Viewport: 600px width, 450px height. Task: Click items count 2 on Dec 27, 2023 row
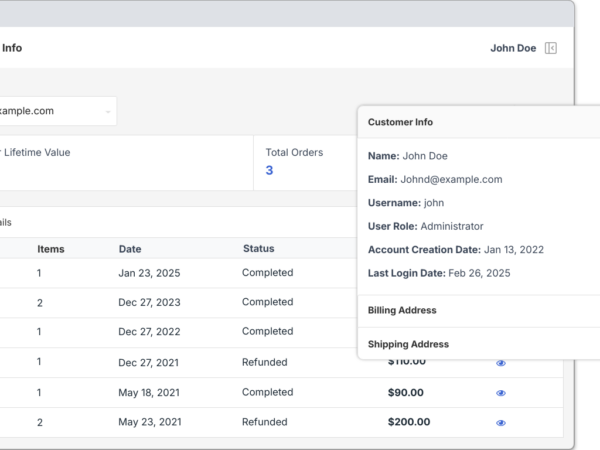pos(39,303)
